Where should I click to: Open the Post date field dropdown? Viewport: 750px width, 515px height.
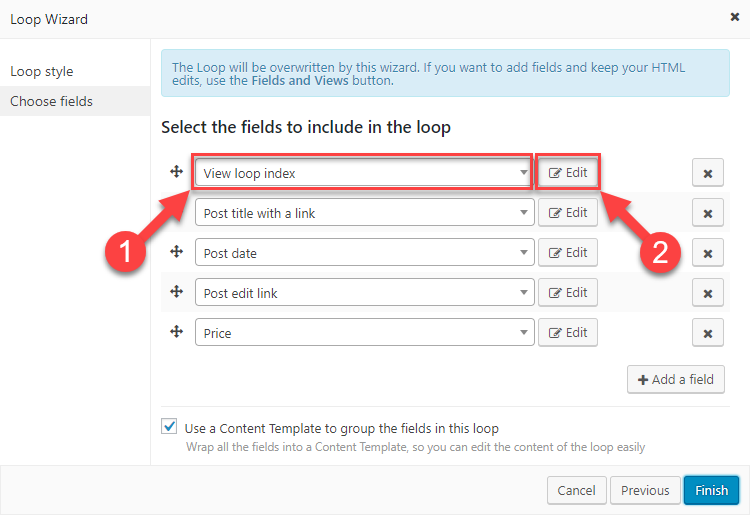(x=365, y=253)
